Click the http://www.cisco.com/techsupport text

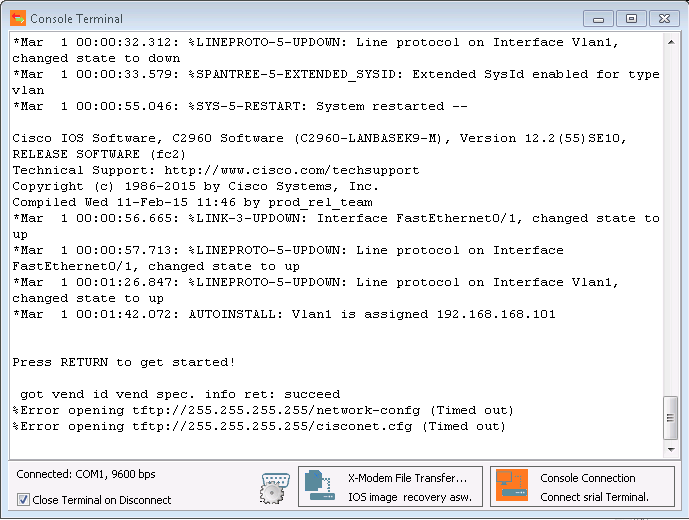click(292, 170)
